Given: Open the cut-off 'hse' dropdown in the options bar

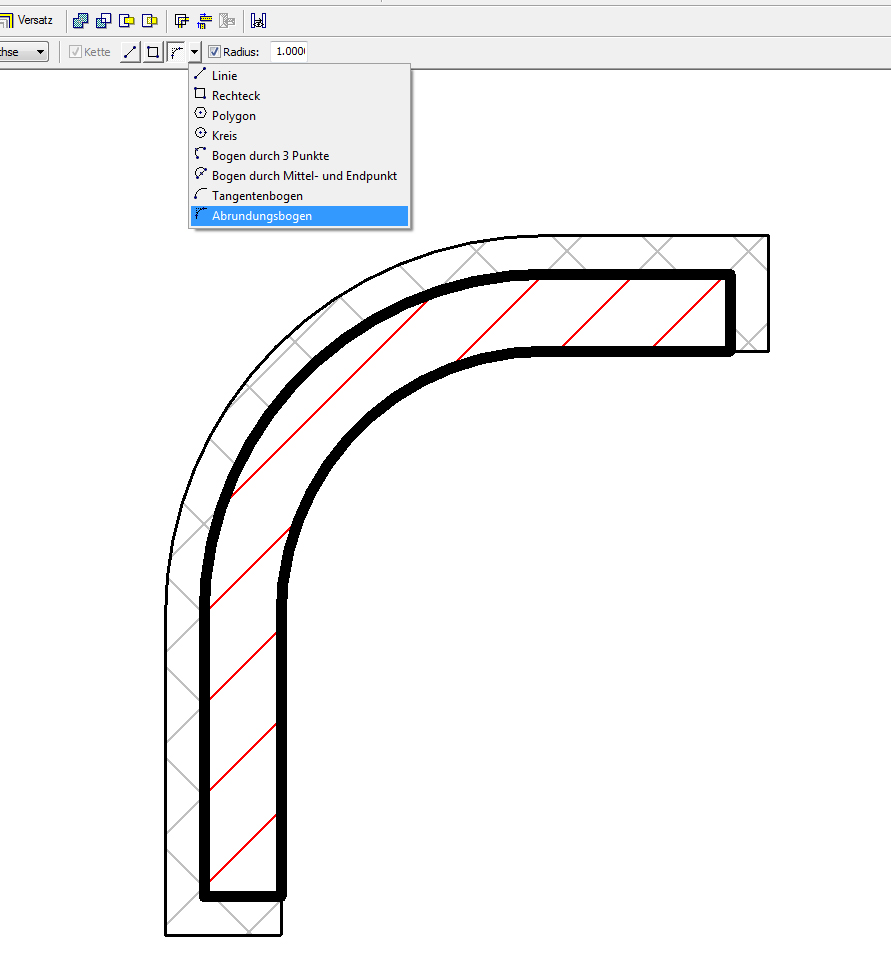Looking at the screenshot, I should [24, 52].
